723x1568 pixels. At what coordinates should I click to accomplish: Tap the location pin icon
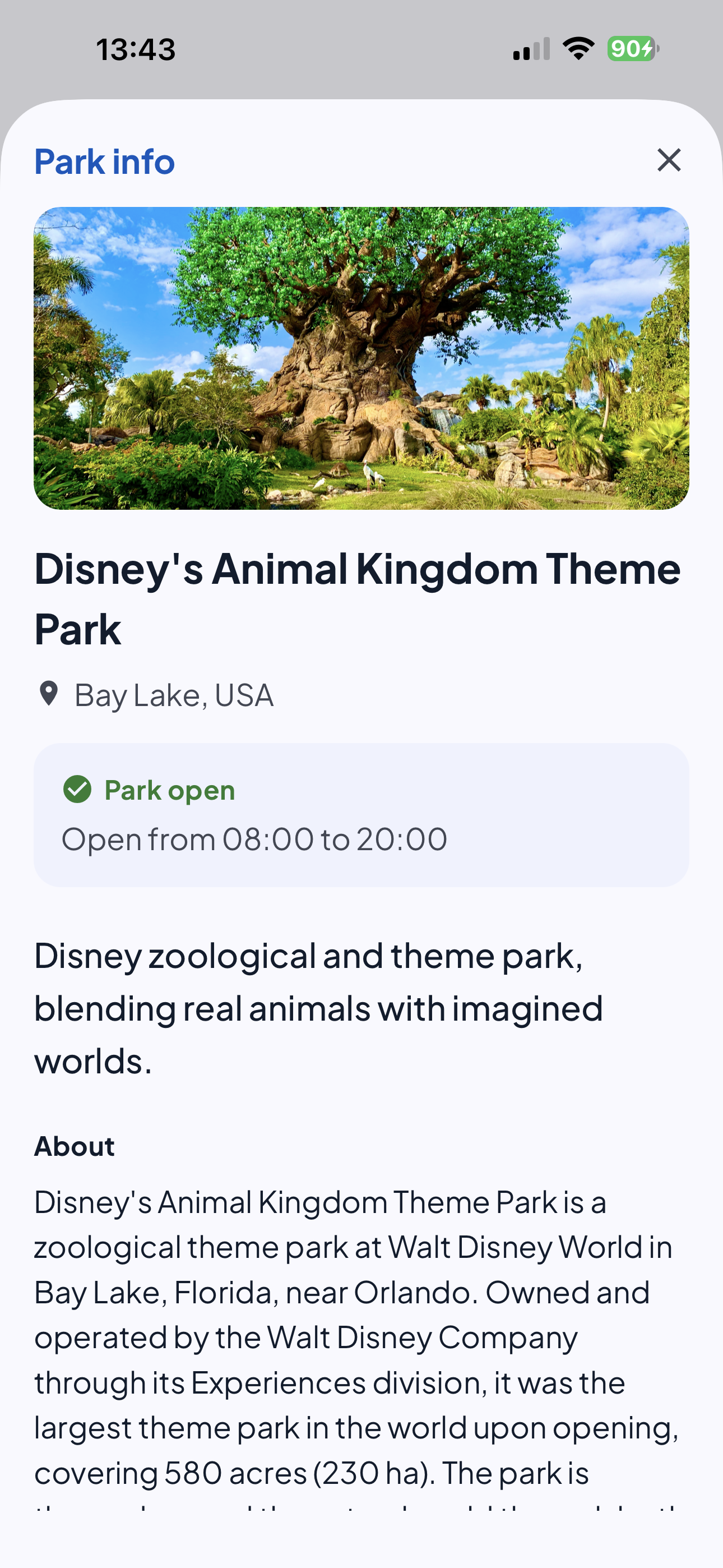(48, 694)
